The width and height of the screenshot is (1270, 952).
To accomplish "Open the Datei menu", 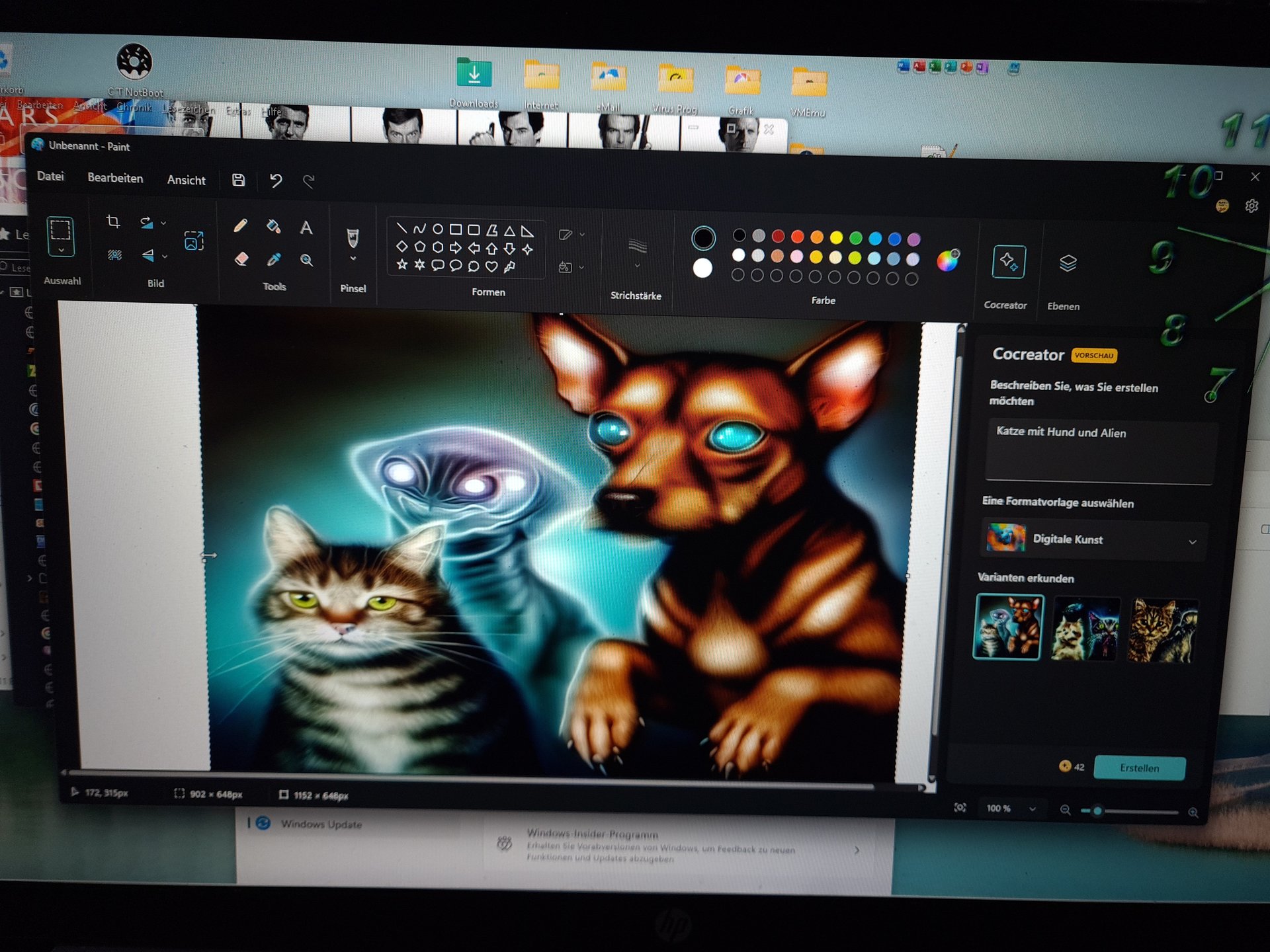I will tap(50, 176).
